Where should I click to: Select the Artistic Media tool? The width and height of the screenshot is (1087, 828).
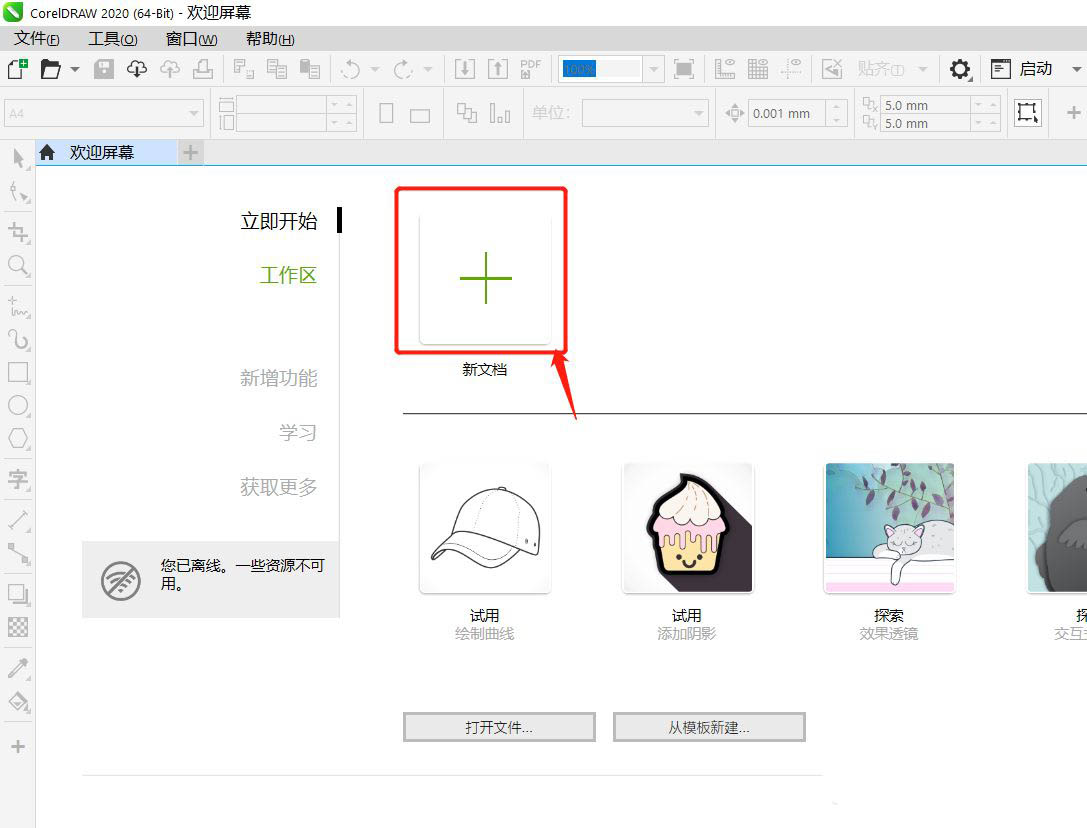[18, 340]
